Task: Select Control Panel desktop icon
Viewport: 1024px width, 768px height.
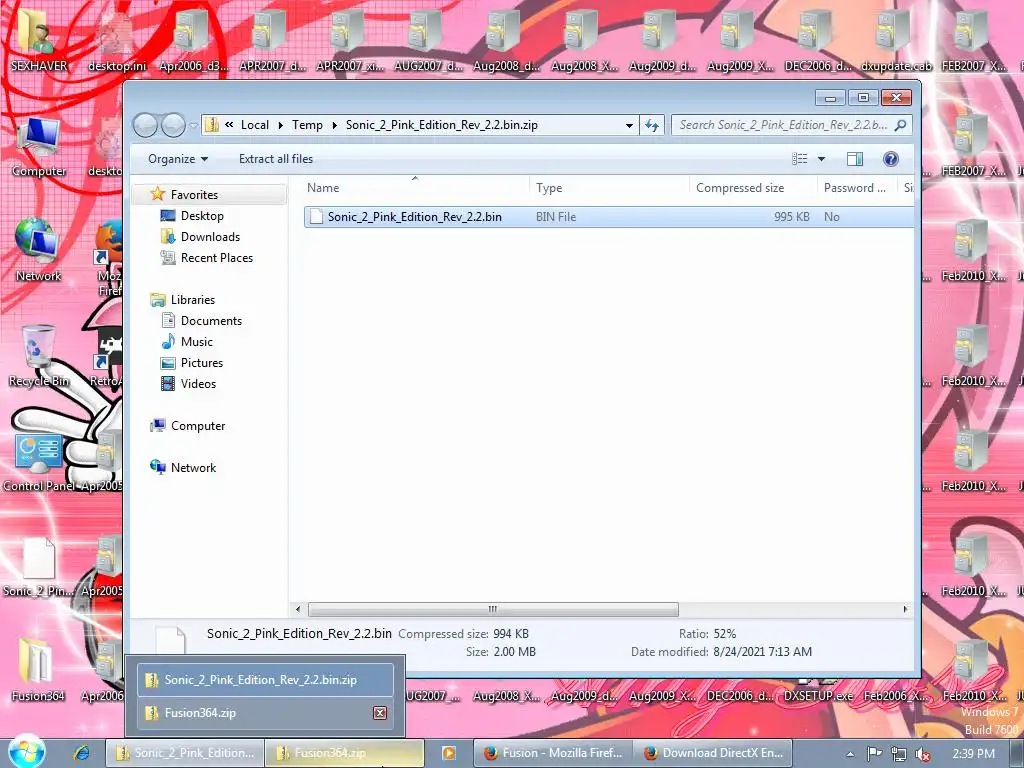Action: (x=39, y=462)
